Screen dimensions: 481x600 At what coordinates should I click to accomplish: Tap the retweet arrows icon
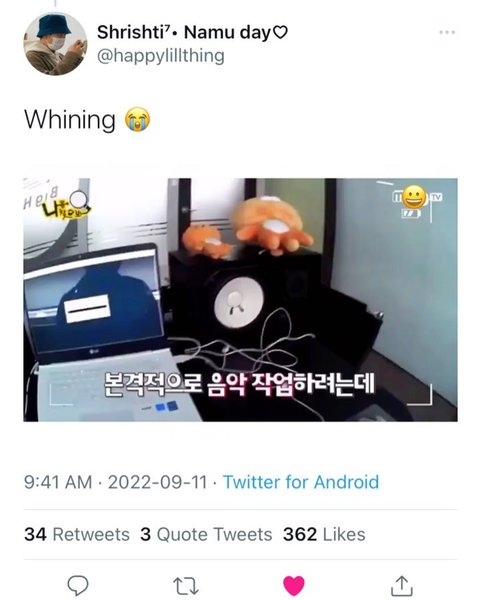(x=186, y=585)
